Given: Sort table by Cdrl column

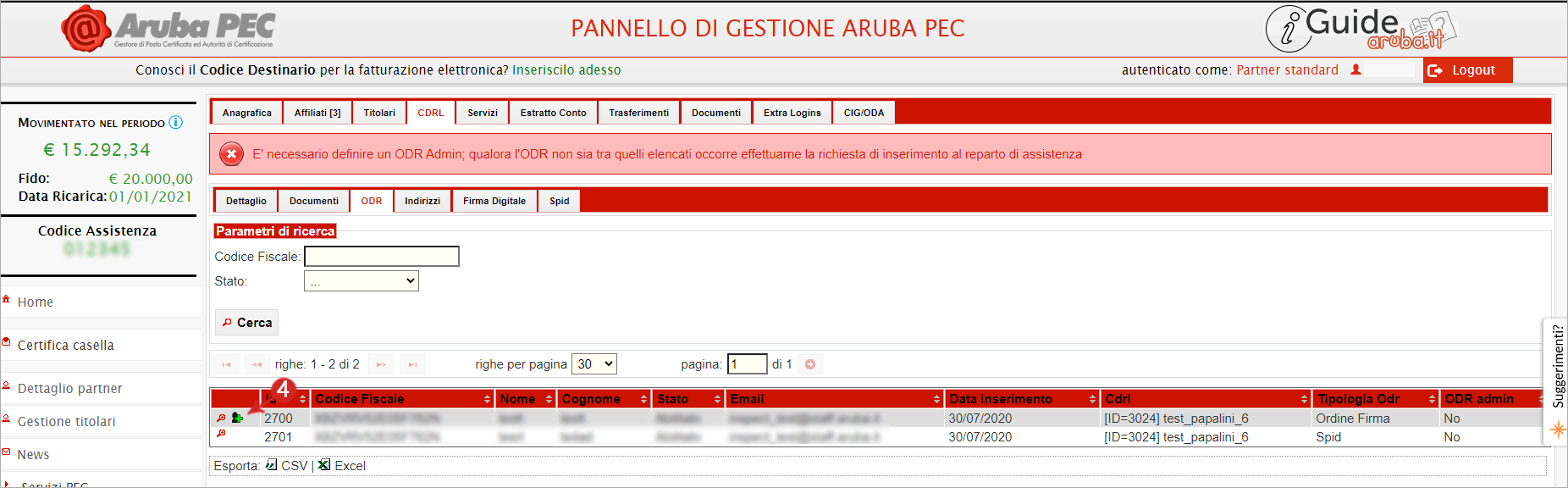Looking at the screenshot, I should (1206, 399).
